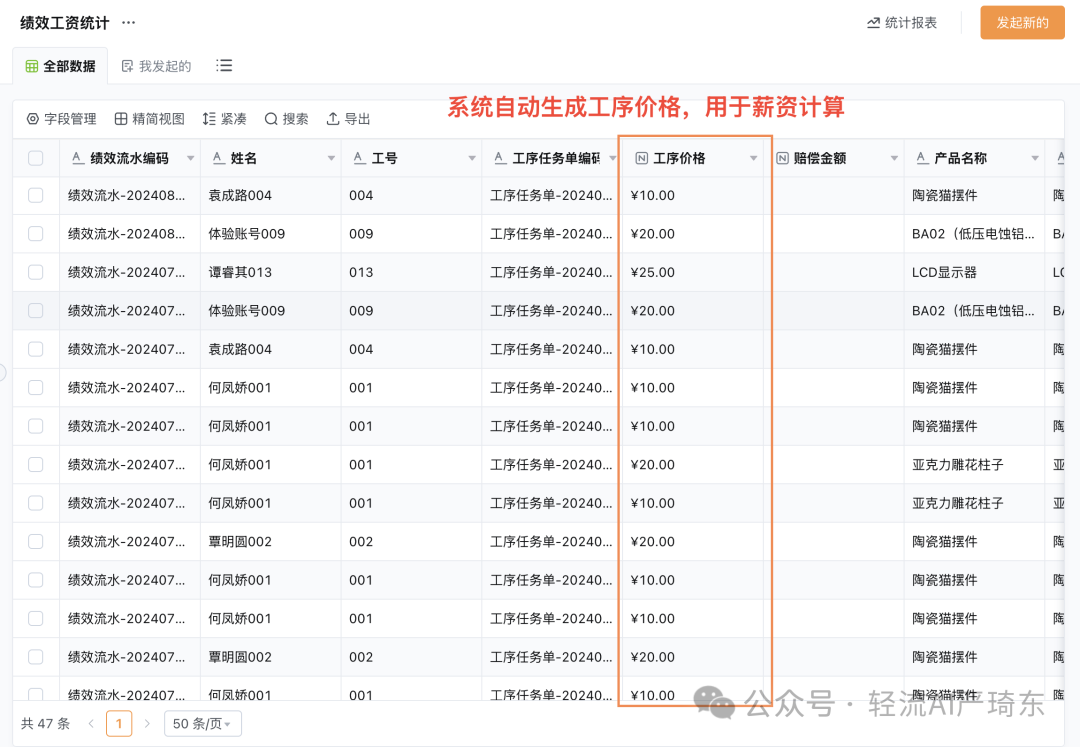Switch to 精简视图 simplified view

[152, 117]
